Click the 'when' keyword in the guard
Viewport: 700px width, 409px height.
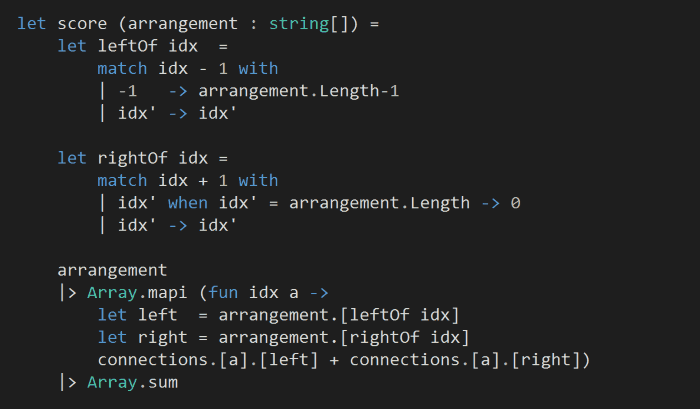187,203
